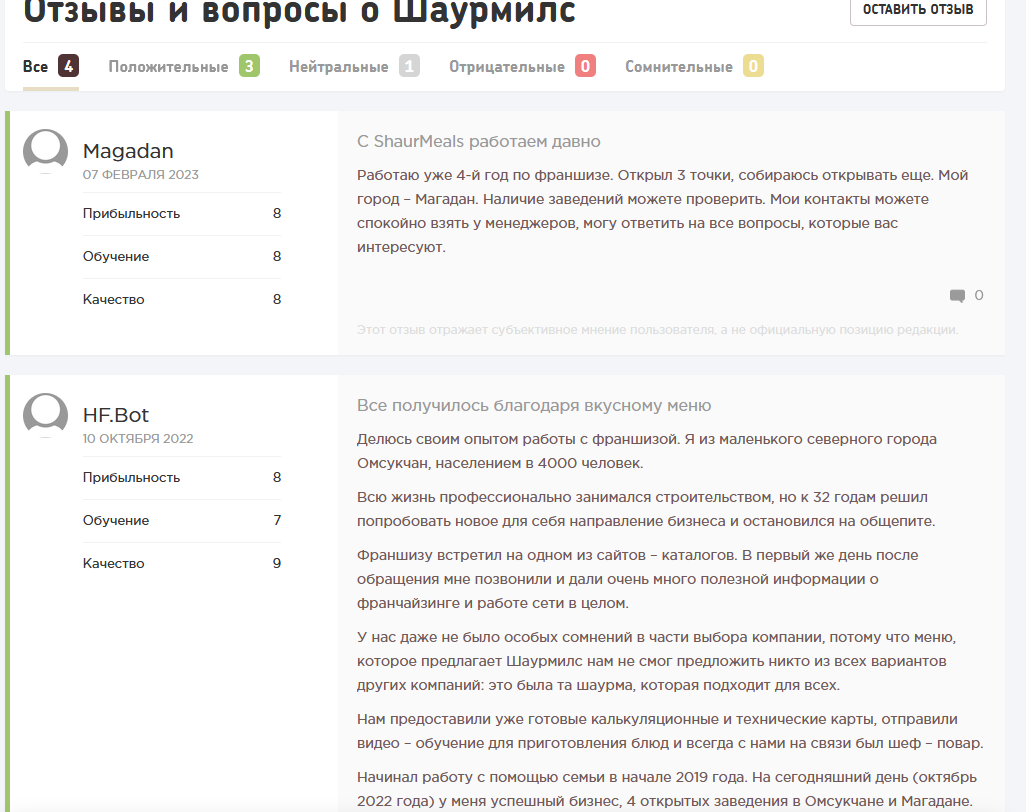Click paragraph starting 'Всю жизнь профессионально занимался'
Screen dimensions: 1026x812
coord(646,509)
